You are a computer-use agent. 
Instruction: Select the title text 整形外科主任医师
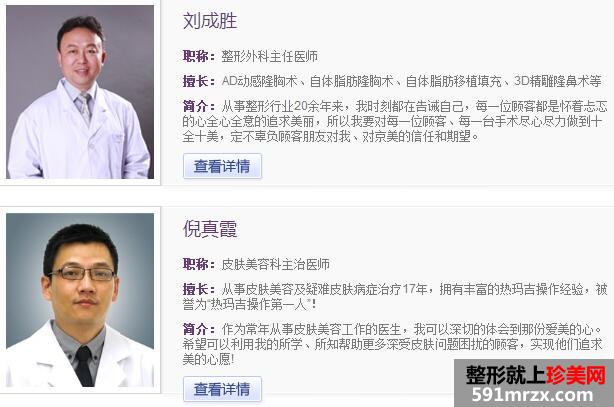tap(269, 56)
